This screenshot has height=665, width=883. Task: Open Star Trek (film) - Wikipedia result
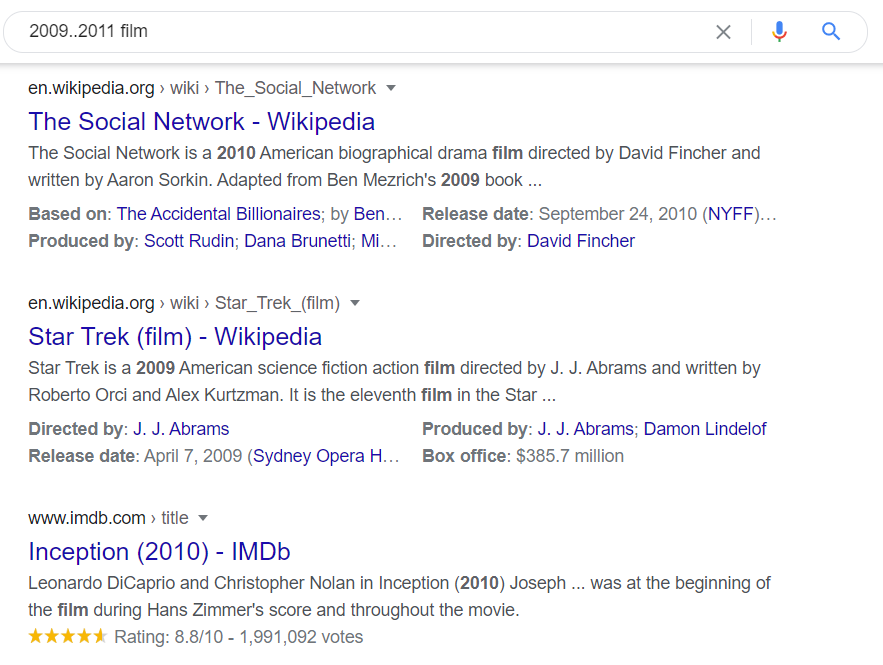(175, 337)
